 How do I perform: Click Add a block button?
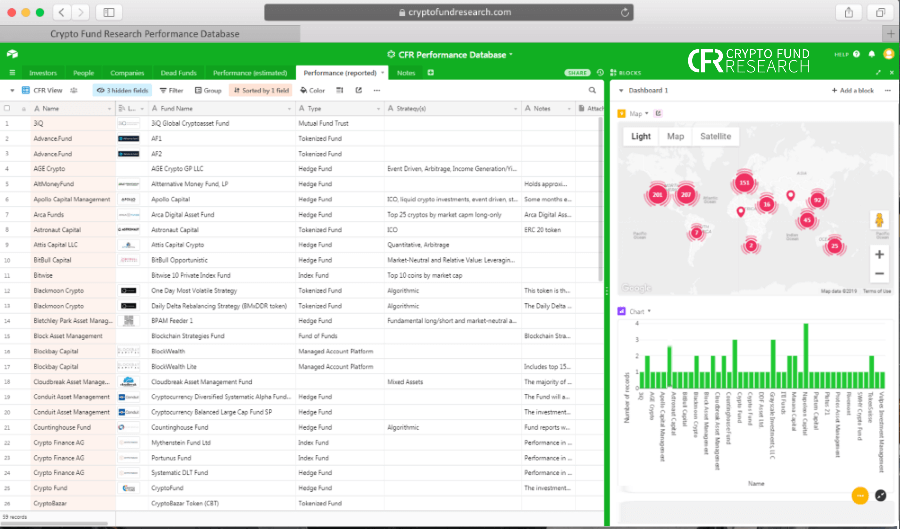(852, 91)
